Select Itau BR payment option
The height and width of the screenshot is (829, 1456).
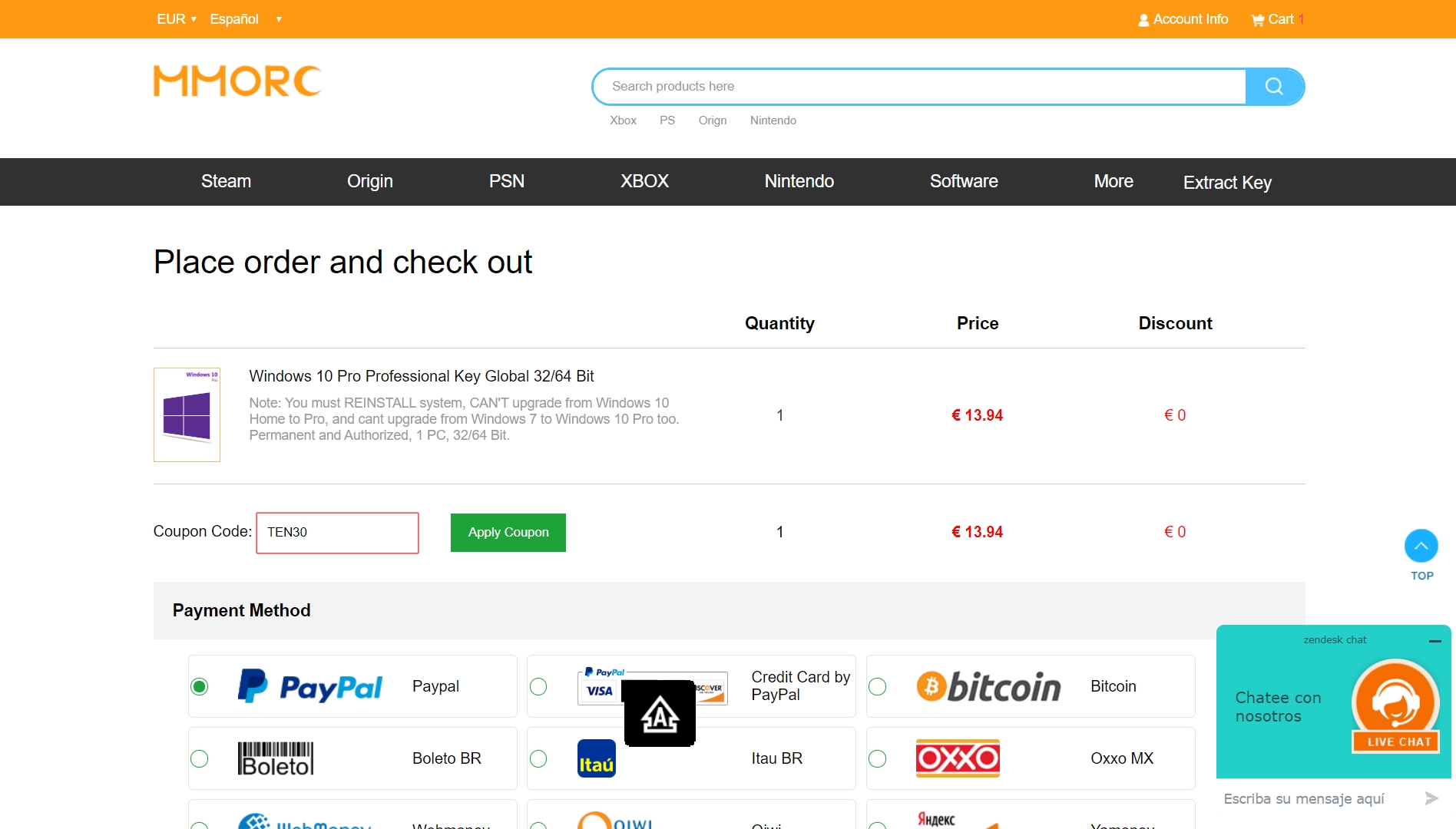538,758
